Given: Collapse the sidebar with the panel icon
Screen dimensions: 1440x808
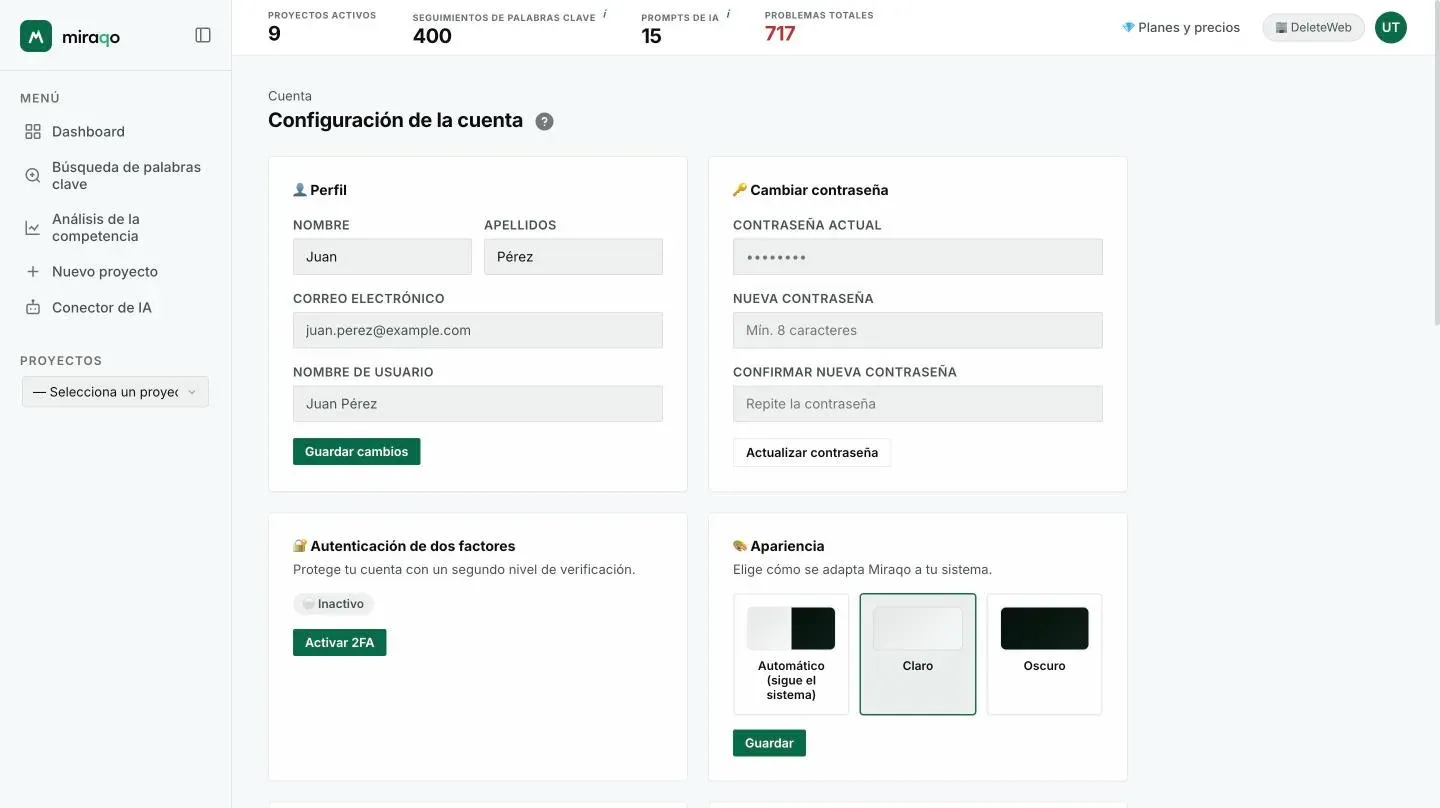Looking at the screenshot, I should click(203, 35).
